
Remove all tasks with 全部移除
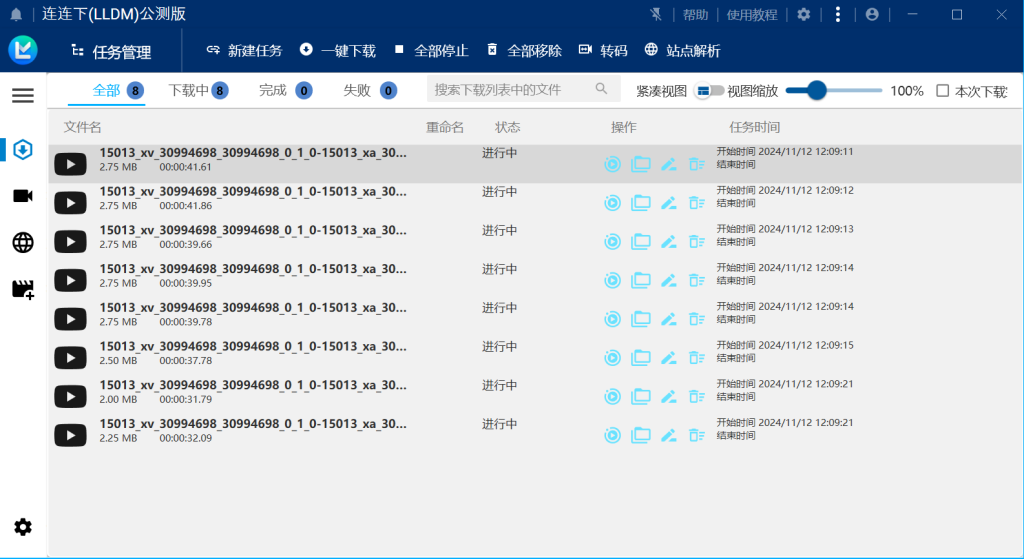524,50
